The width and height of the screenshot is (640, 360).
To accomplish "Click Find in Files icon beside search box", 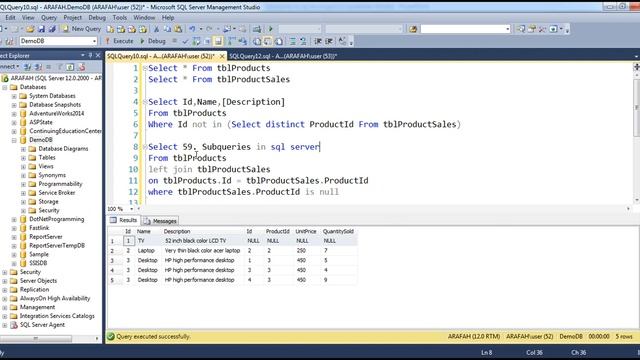I will [413, 29].
